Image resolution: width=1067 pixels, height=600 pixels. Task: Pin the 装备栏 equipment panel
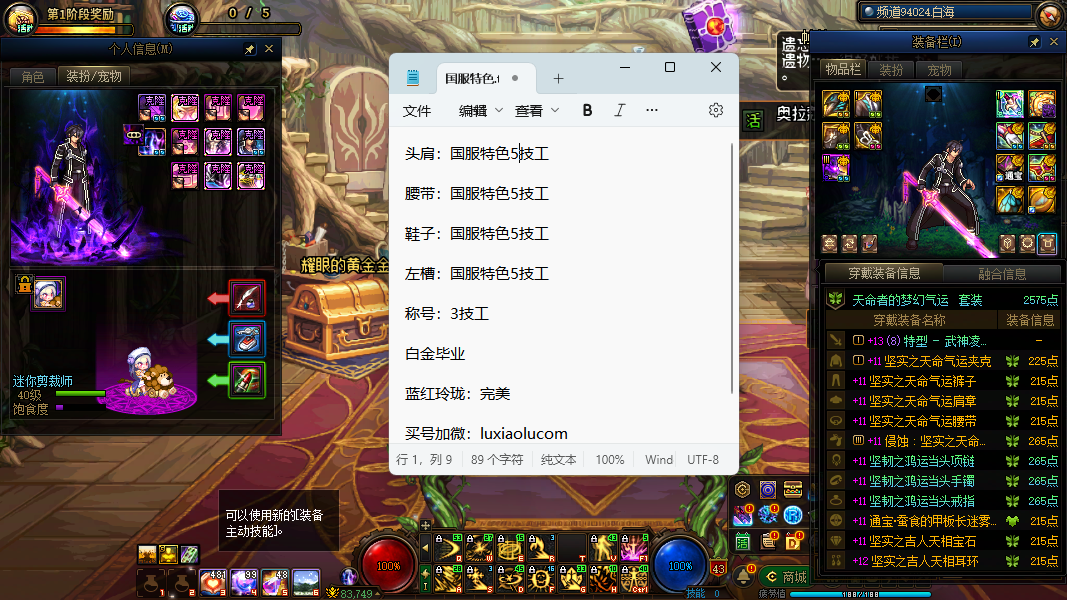click(x=1034, y=42)
